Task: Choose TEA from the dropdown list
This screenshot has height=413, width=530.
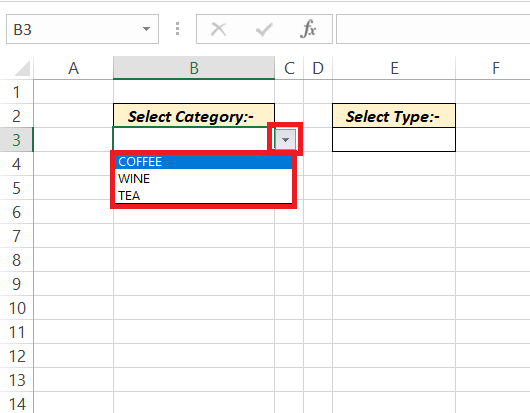Action: tap(203, 195)
